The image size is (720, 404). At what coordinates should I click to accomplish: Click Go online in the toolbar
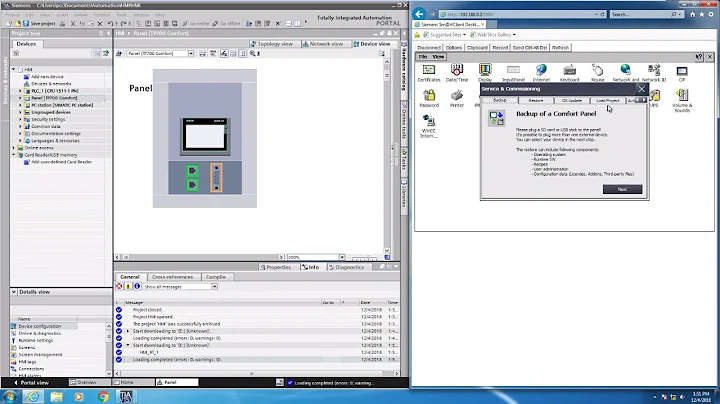pos(196,23)
